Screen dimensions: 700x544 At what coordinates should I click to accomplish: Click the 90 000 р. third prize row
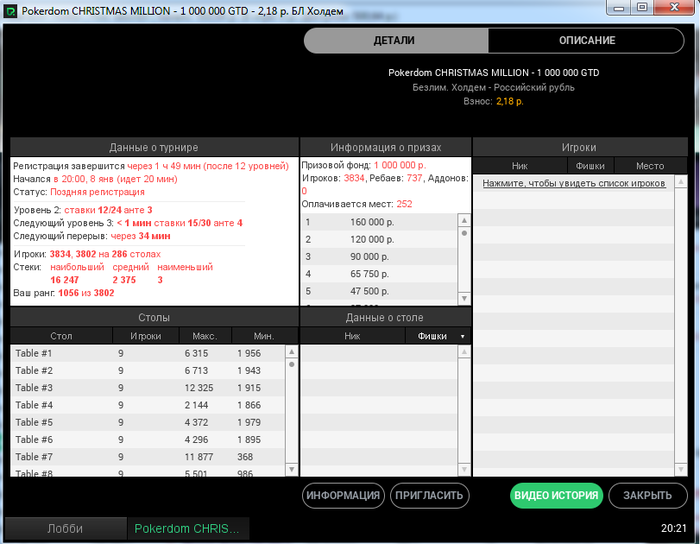[x=379, y=257]
